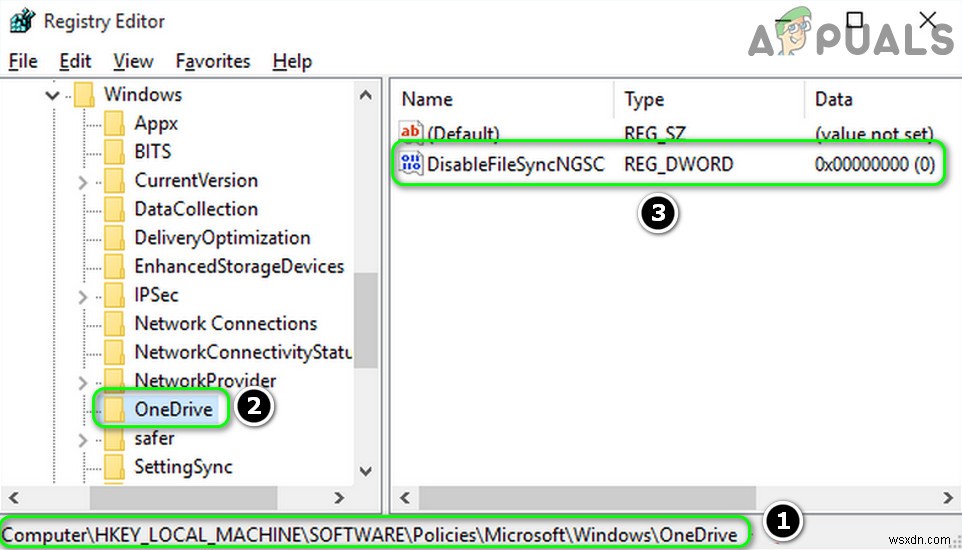Select the DisableFileSyncNGSC value name
The image size is (962, 550).
coord(515,164)
